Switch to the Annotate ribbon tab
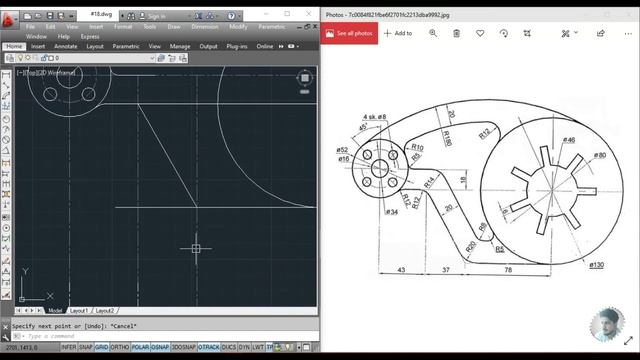The height and width of the screenshot is (360, 640). tap(66, 46)
